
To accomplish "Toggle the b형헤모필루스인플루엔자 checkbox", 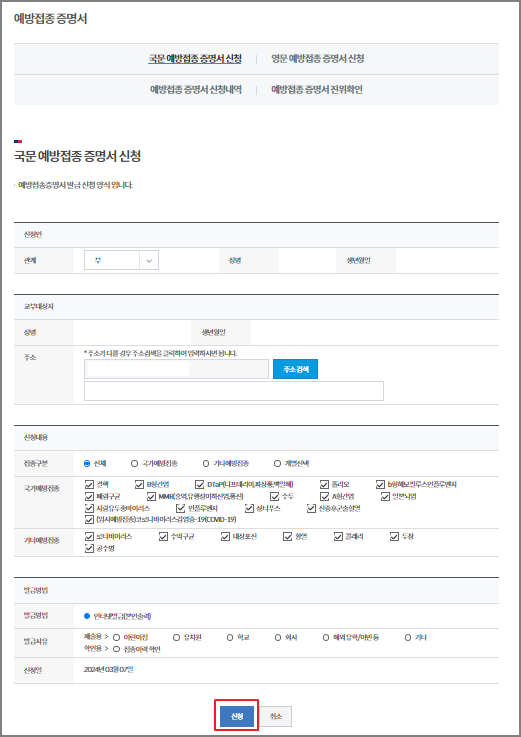I will (380, 484).
